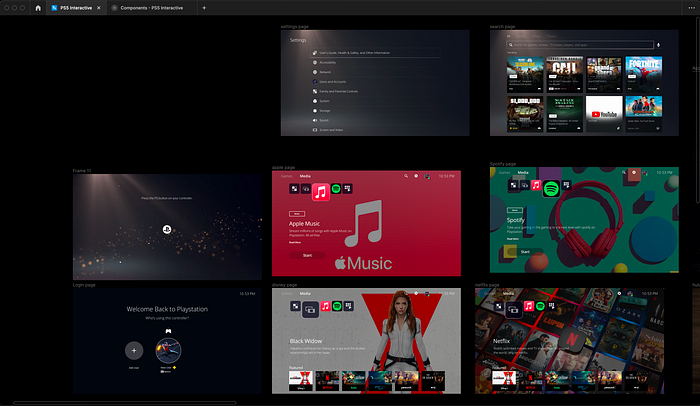This screenshot has width=700, height=406.
Task: Select the 'search page' frame label
Action: pos(502,27)
